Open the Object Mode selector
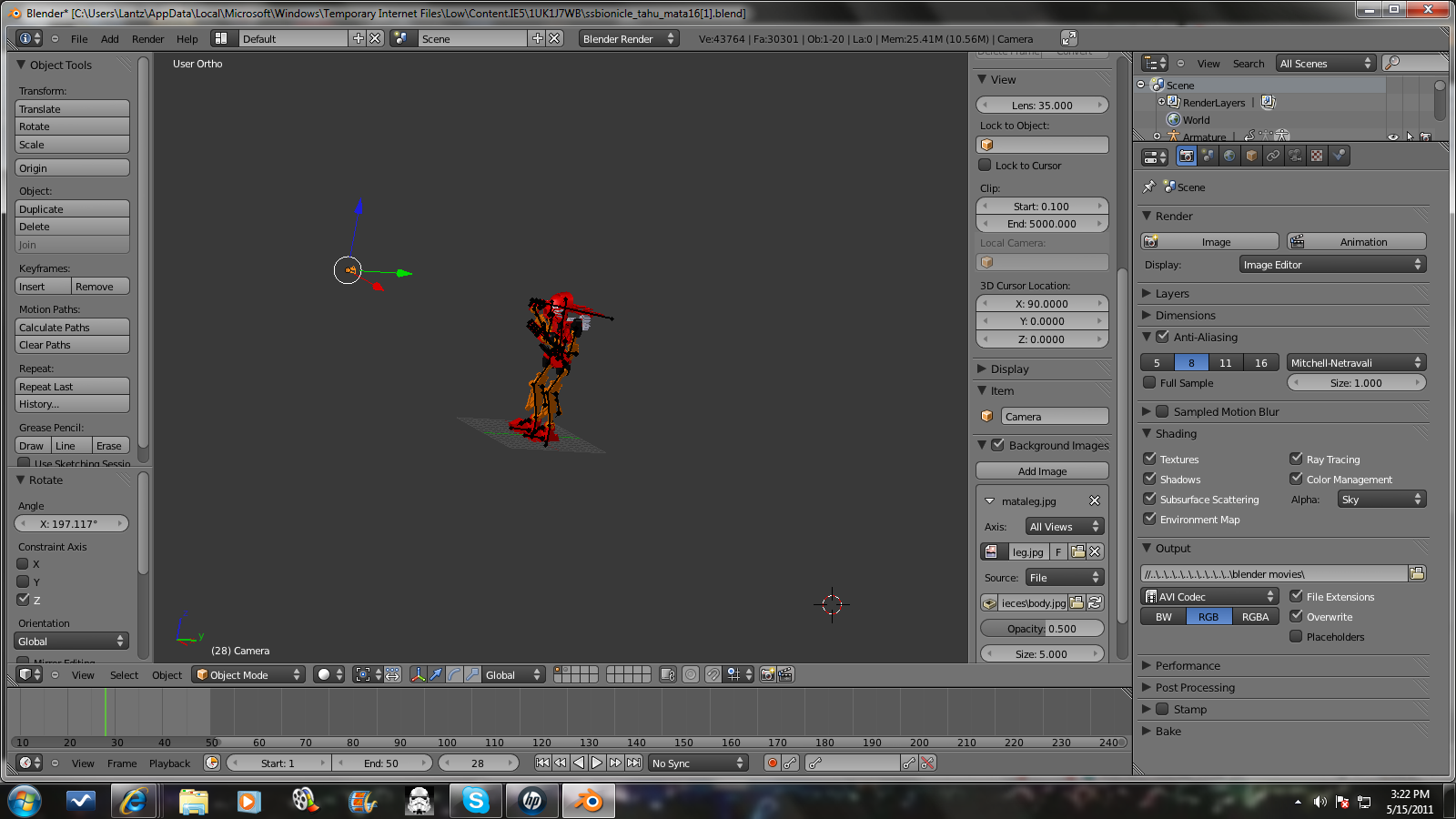 coord(248,674)
